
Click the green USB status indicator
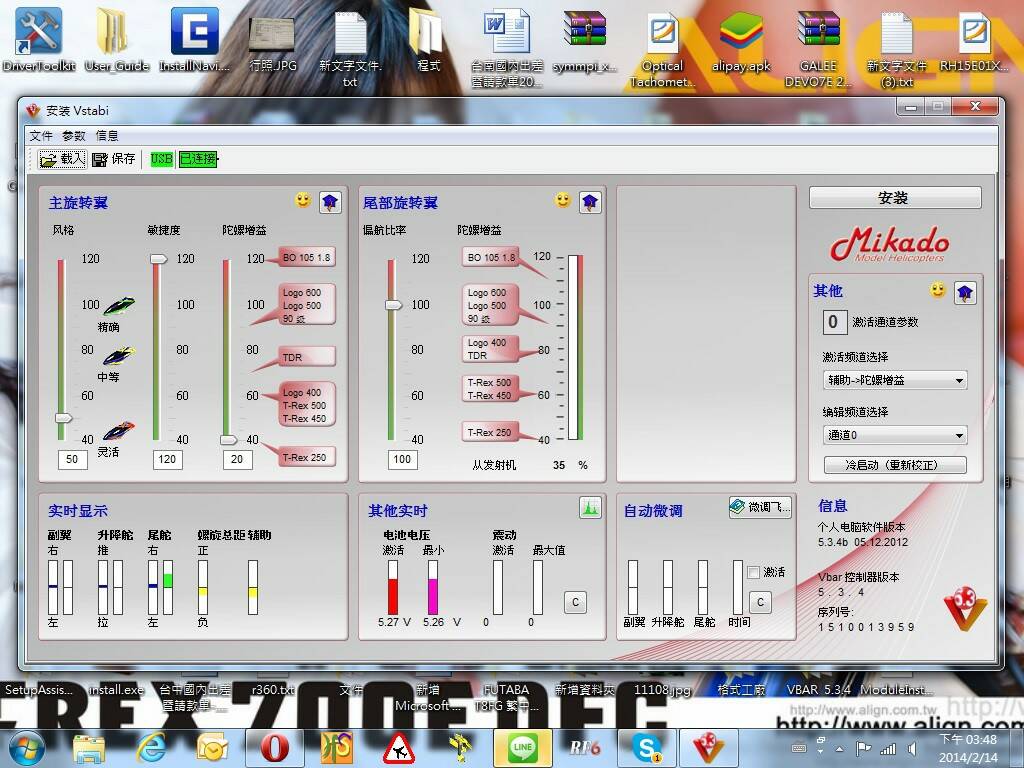[161, 159]
